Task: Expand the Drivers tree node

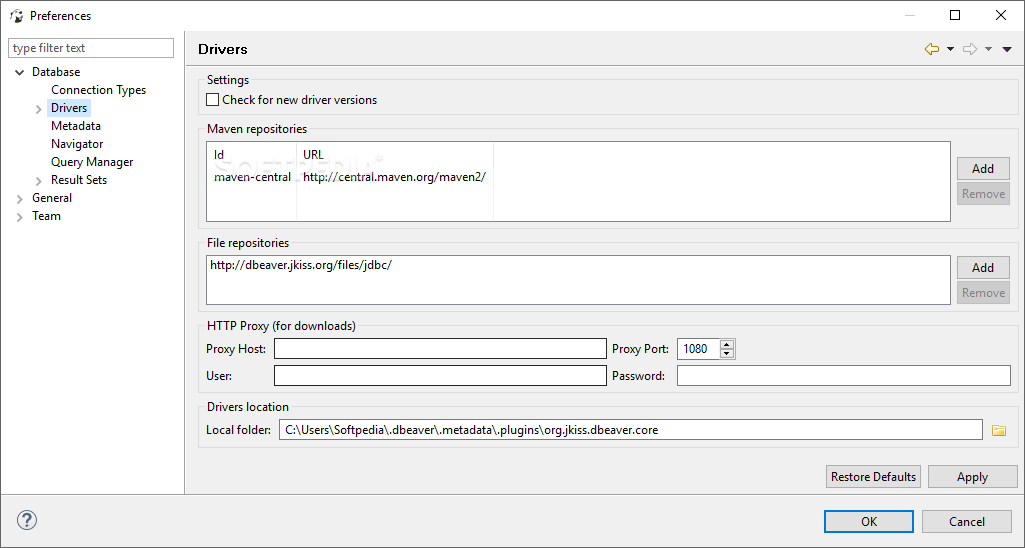Action: 39,109
